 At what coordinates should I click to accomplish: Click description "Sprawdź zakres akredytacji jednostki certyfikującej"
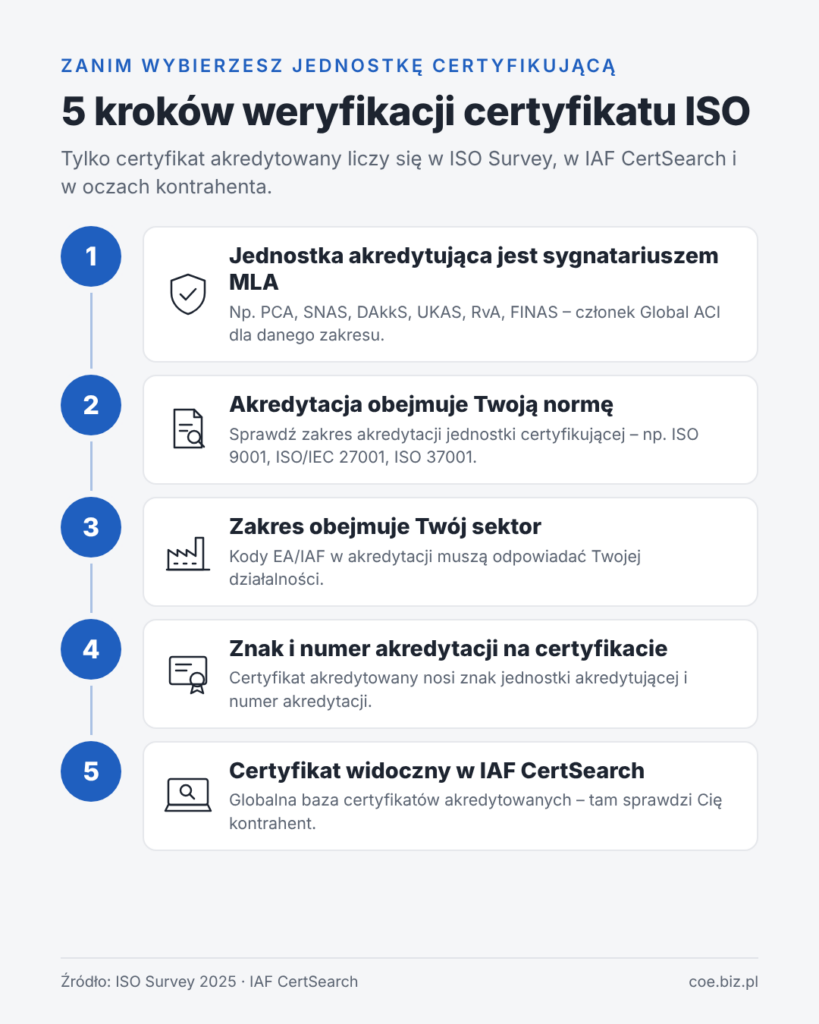464,445
